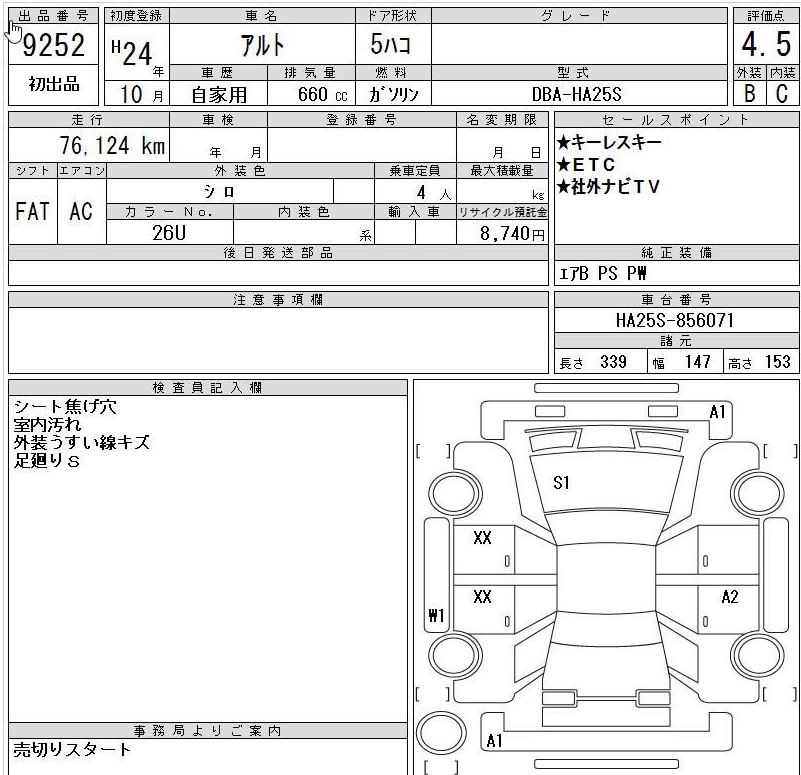Viewport: 801px width, 775px height.
Task: Click the A1 damage mark near the front bumper
Action: tap(717, 411)
